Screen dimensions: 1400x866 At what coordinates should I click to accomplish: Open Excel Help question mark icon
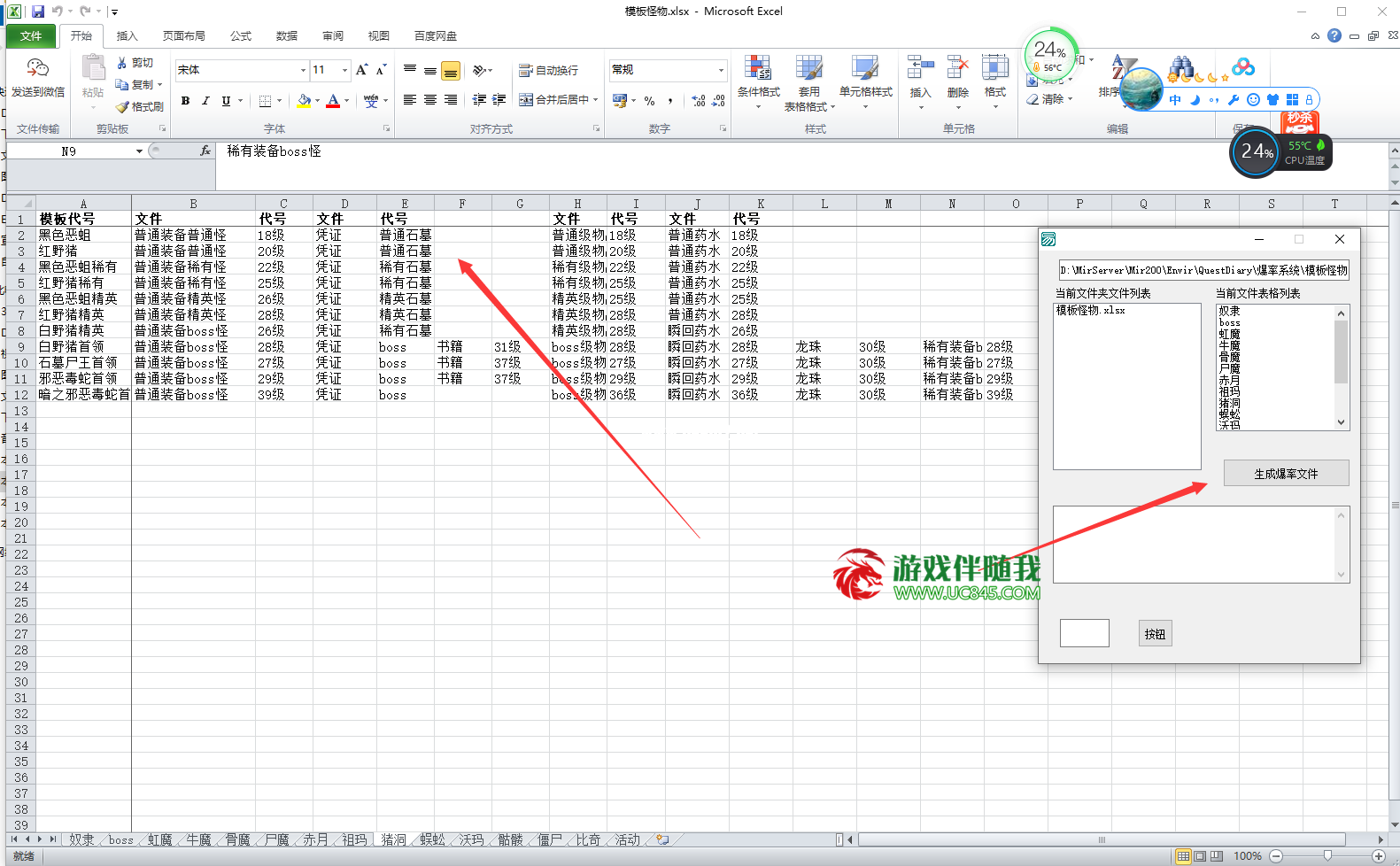click(1334, 35)
